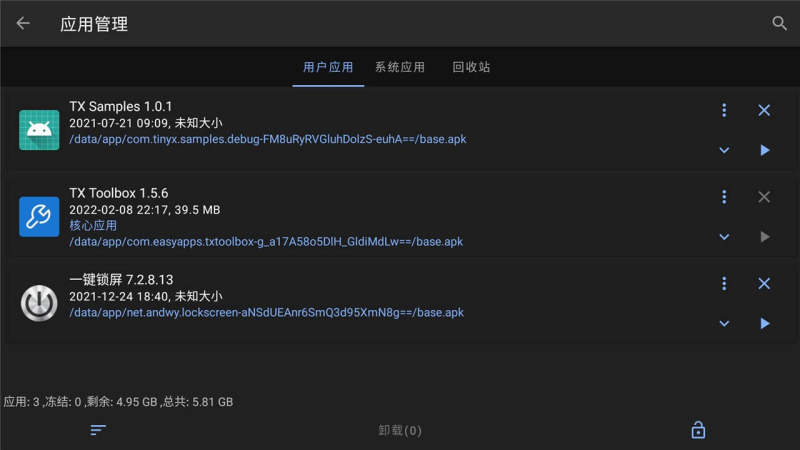
Task: Expand 一键锁屏 details chevron
Action: (x=724, y=323)
